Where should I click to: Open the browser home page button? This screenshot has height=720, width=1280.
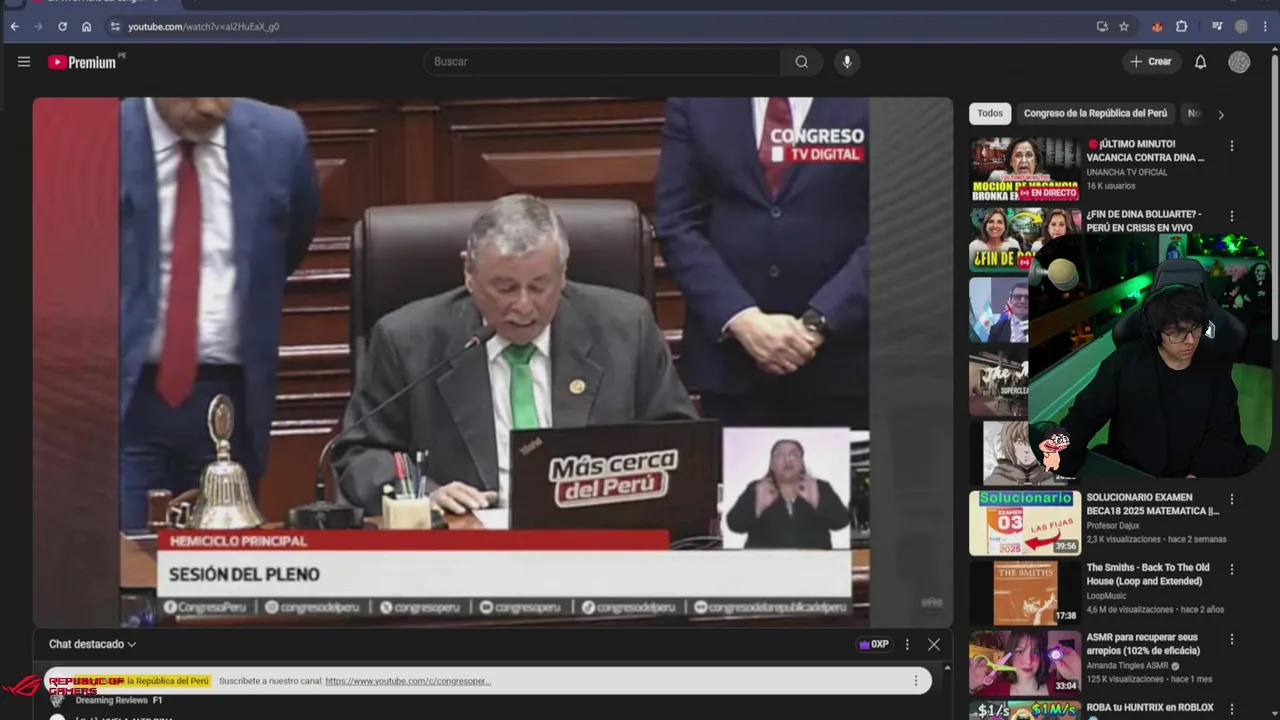86,27
